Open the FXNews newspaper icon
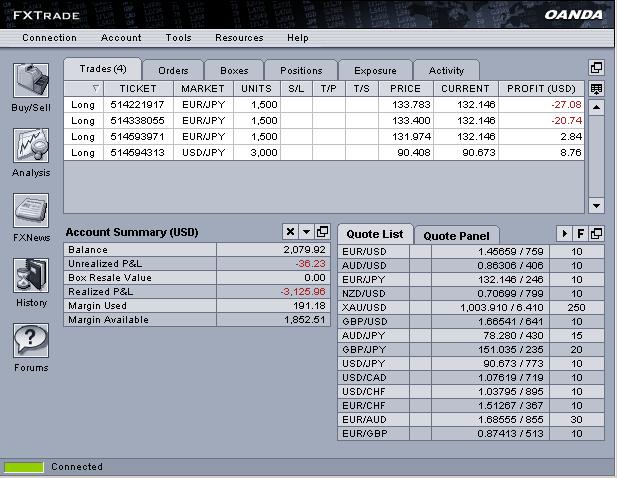The width and height of the screenshot is (617, 478). tap(31, 210)
